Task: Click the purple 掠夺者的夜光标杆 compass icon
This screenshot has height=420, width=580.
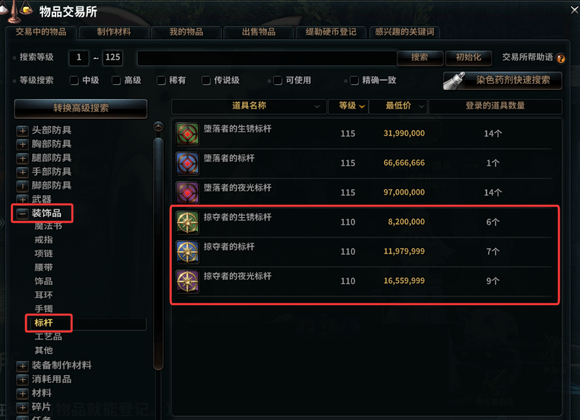Action: pos(188,281)
